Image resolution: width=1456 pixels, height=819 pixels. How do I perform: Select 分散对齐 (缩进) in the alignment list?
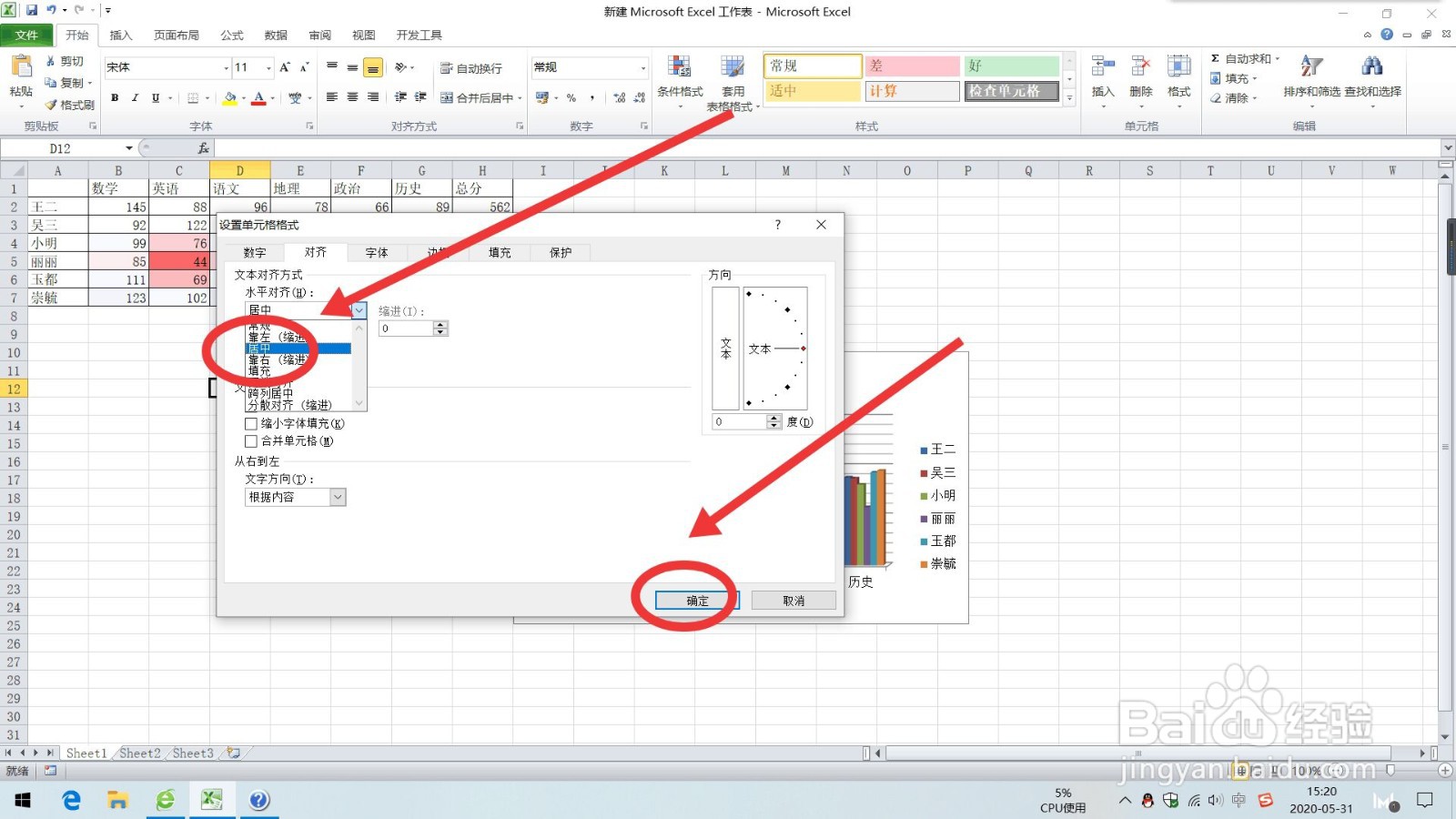click(298, 405)
